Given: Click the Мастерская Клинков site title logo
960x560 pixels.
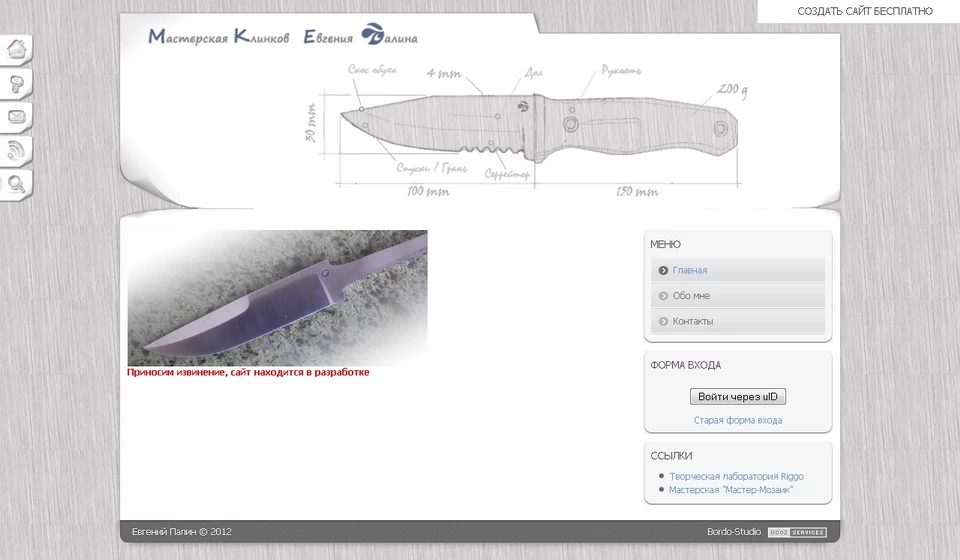Looking at the screenshot, I should pos(283,37).
